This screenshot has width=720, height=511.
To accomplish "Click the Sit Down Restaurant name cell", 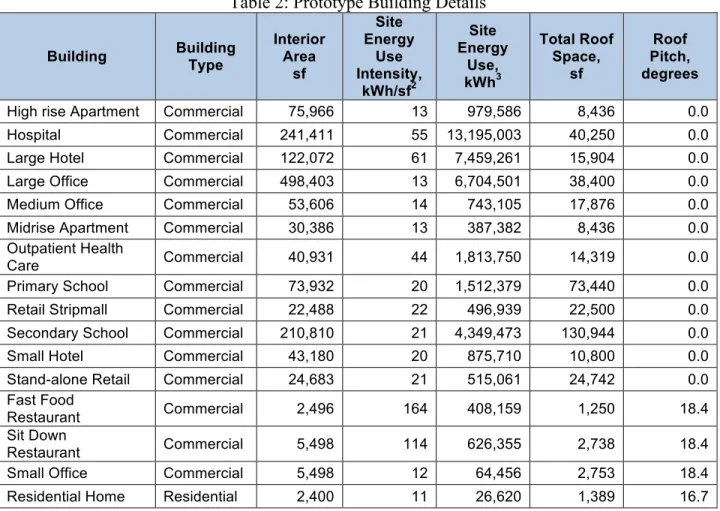I will point(77,444).
